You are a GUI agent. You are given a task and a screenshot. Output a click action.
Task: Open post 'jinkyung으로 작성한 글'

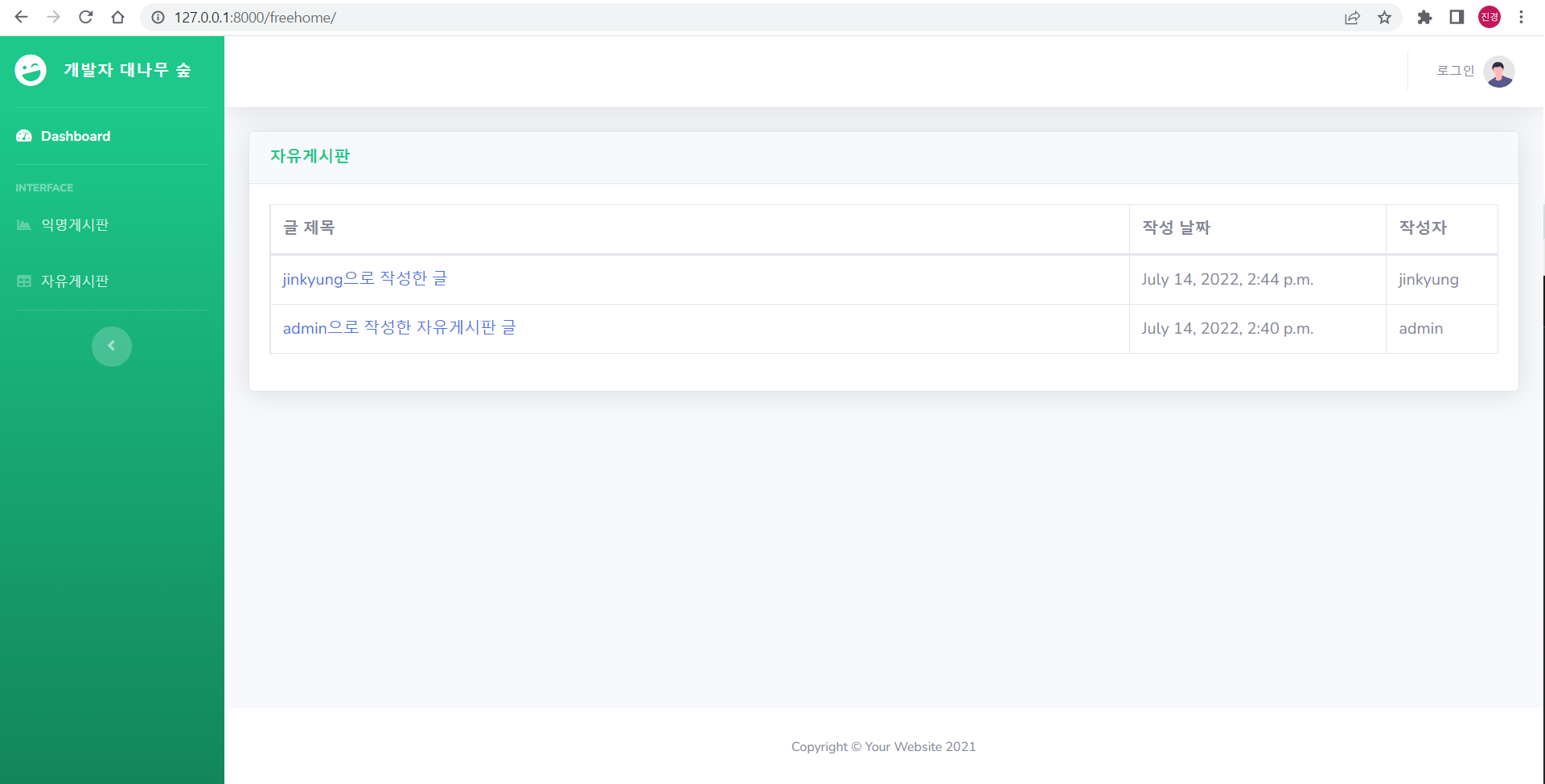(365, 279)
